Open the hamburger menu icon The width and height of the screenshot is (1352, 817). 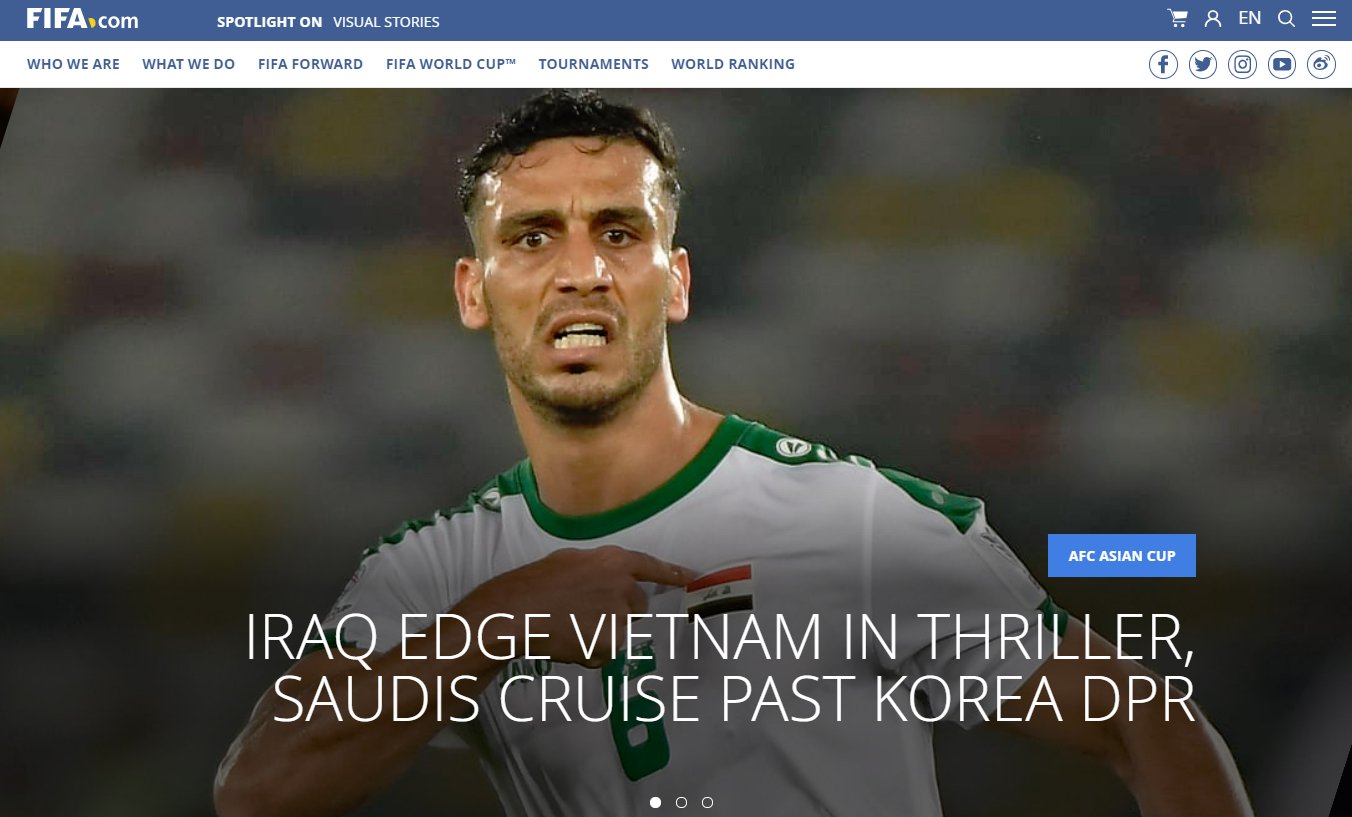point(1324,19)
